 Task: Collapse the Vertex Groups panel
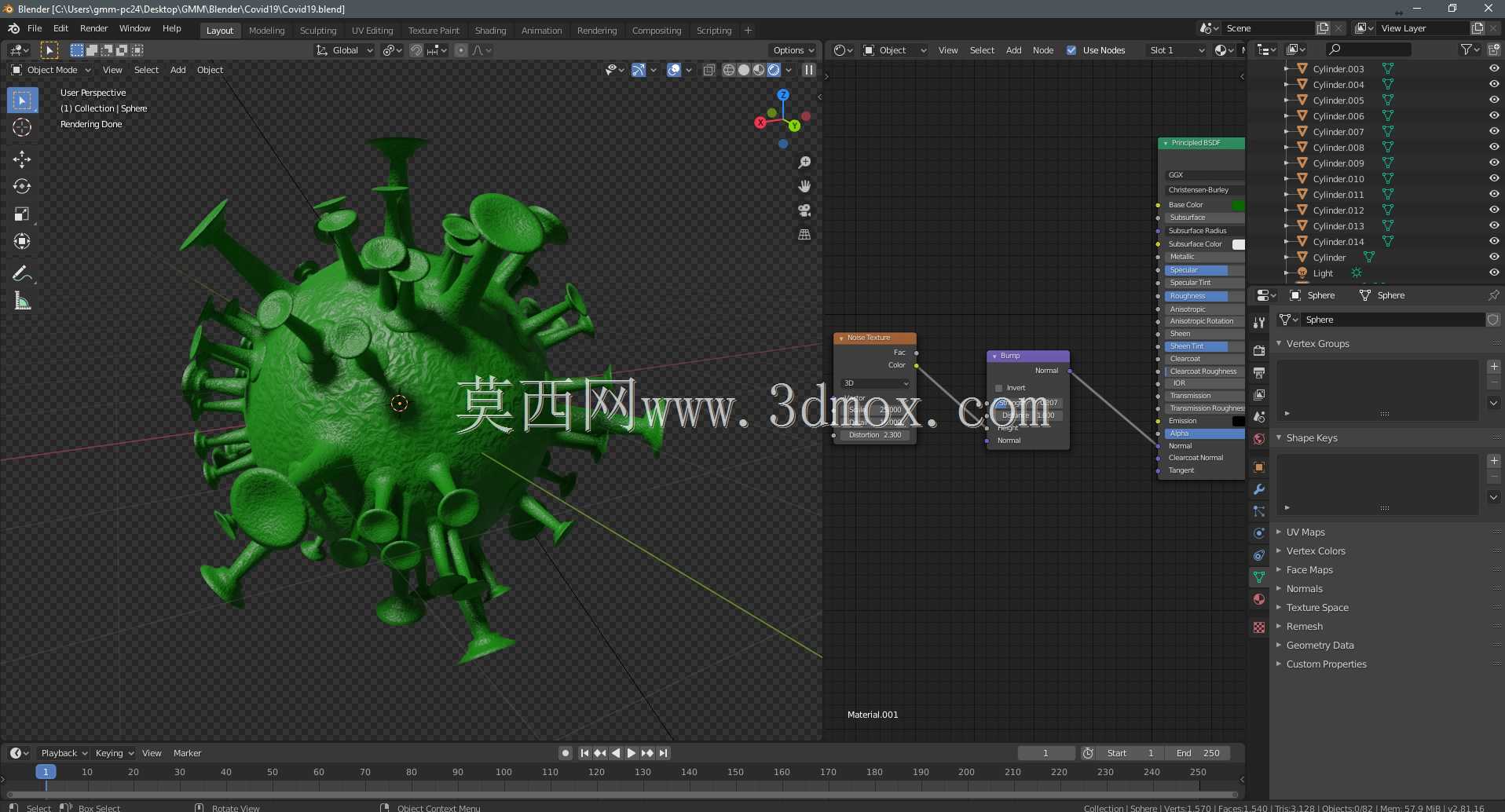tap(1317, 344)
